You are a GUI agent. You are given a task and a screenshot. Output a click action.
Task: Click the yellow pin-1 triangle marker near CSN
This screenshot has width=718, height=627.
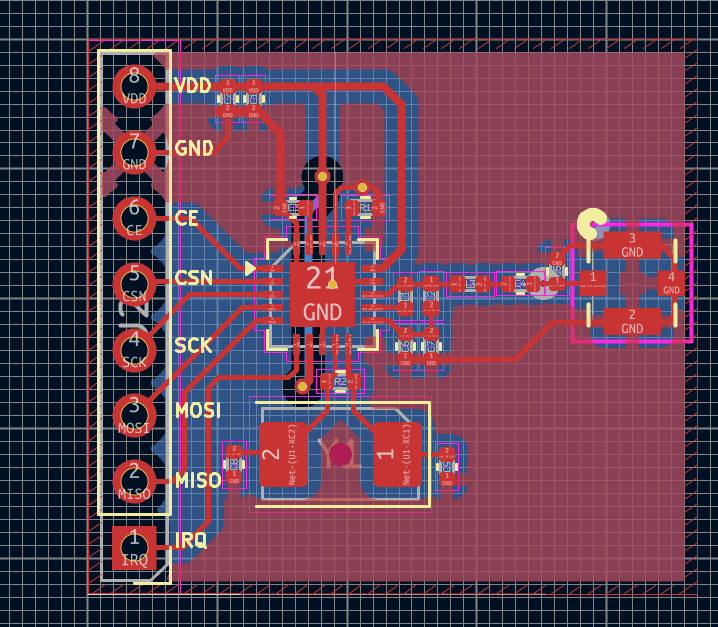[x=250, y=268]
